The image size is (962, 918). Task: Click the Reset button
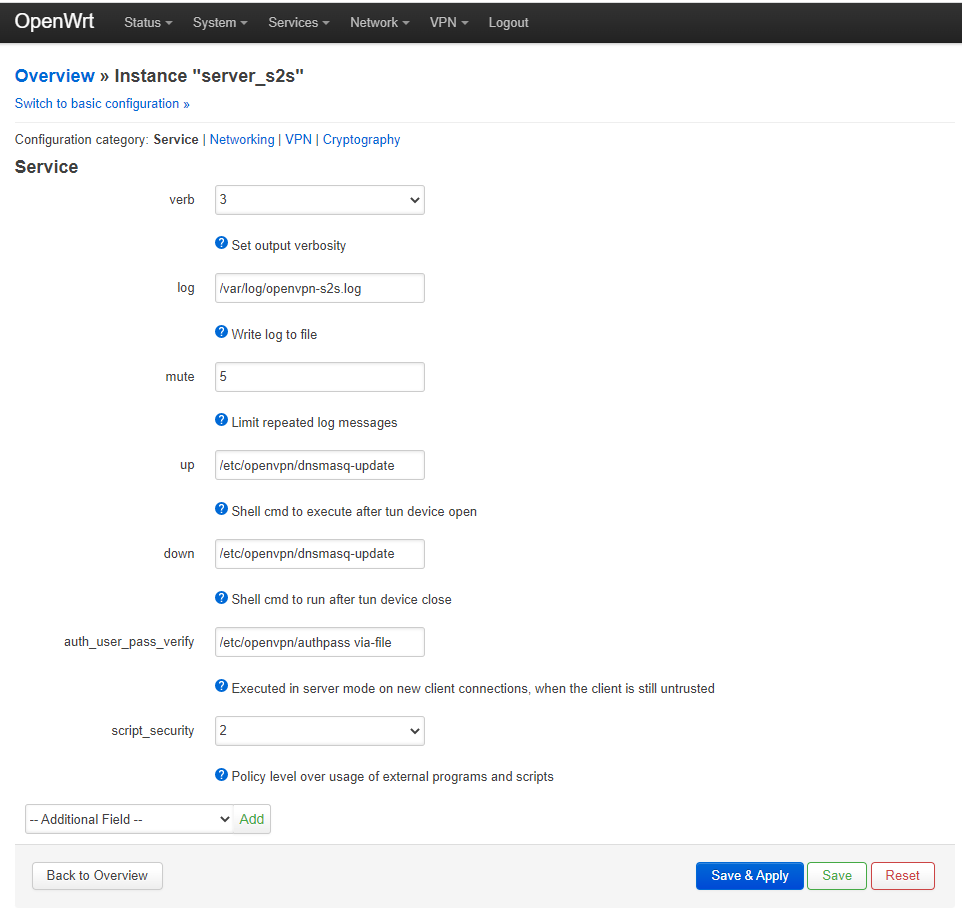(902, 876)
